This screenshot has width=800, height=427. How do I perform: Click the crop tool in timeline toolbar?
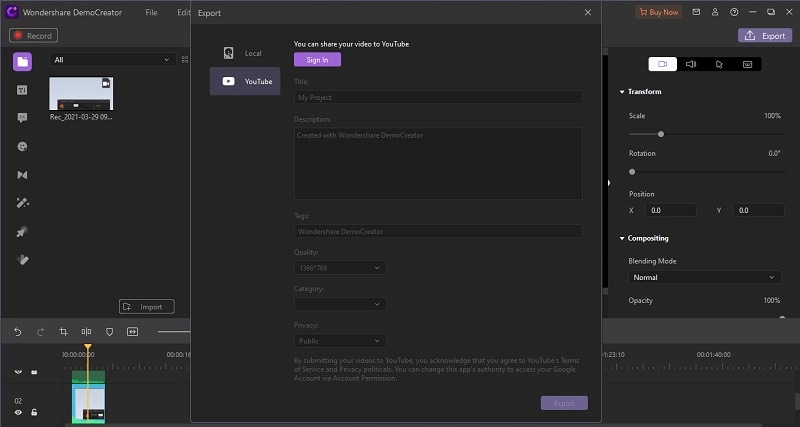click(x=63, y=331)
